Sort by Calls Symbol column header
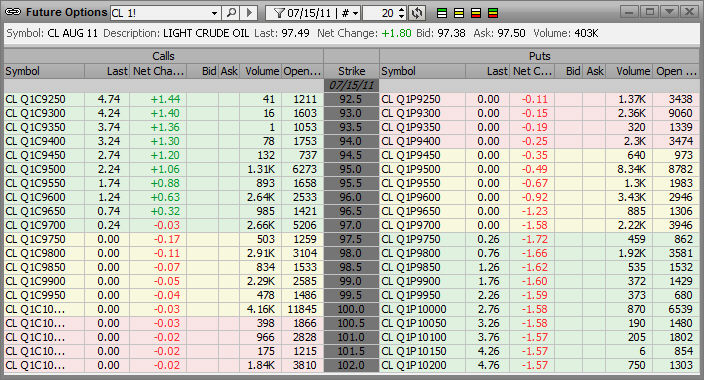Viewport: 704px width, 380px height. (44, 71)
